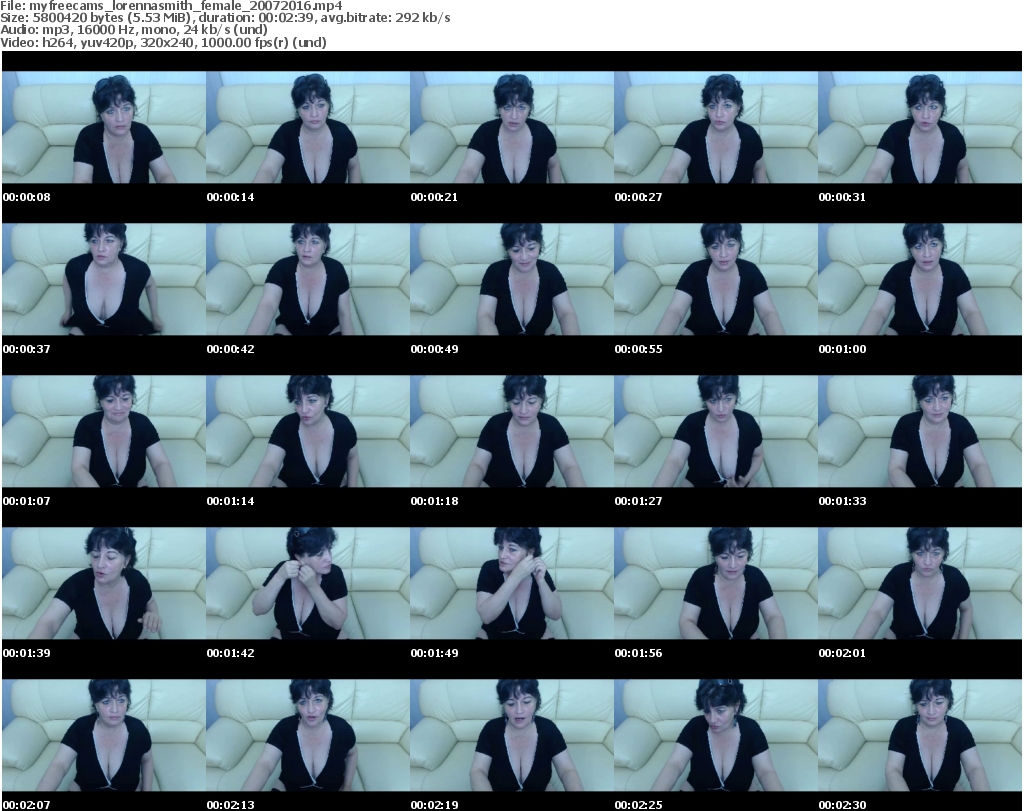Click the 00:00:27 timestamp label
The width and height of the screenshot is (1024, 811).
tap(638, 197)
